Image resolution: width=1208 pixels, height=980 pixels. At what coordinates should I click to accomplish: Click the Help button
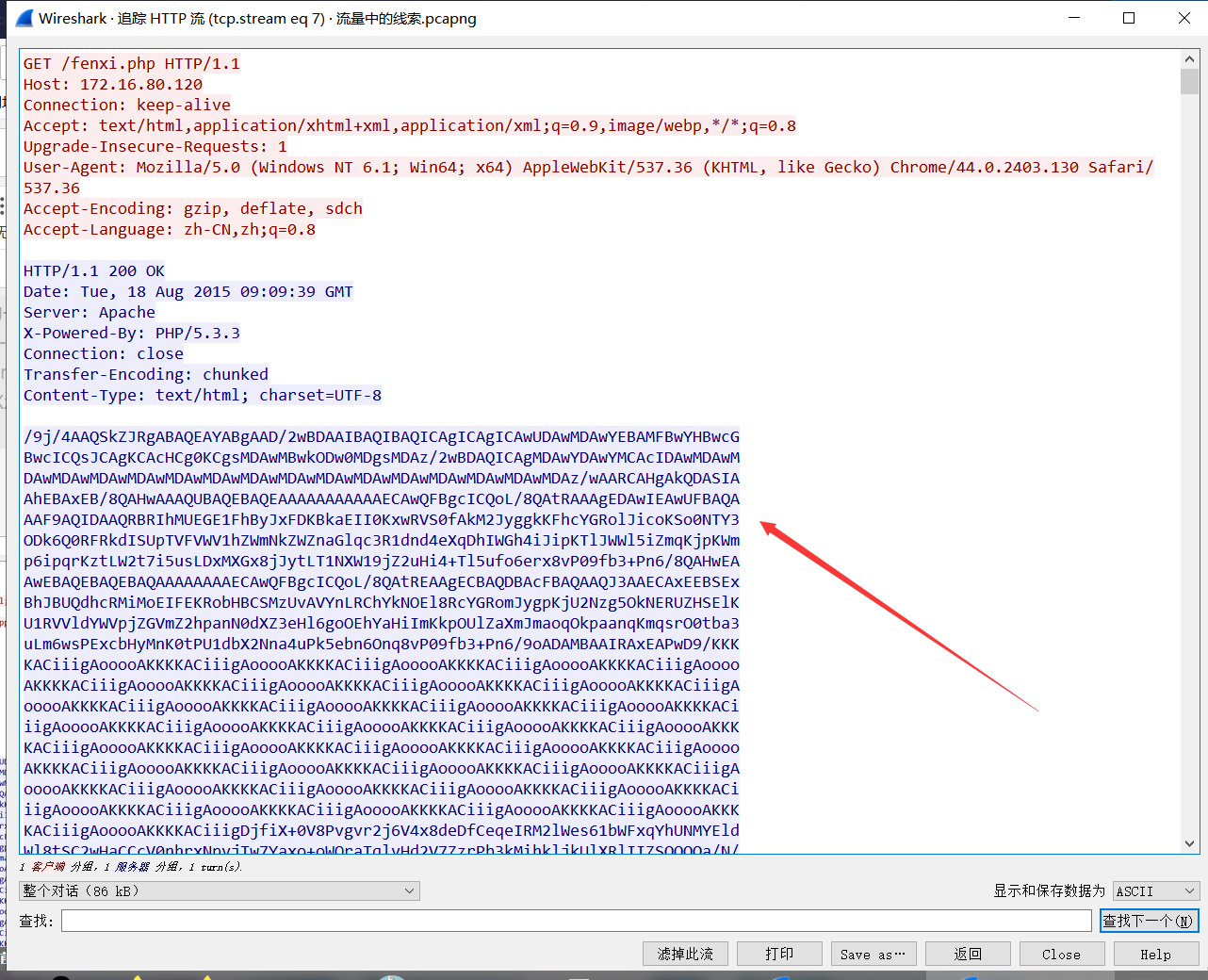1156,954
